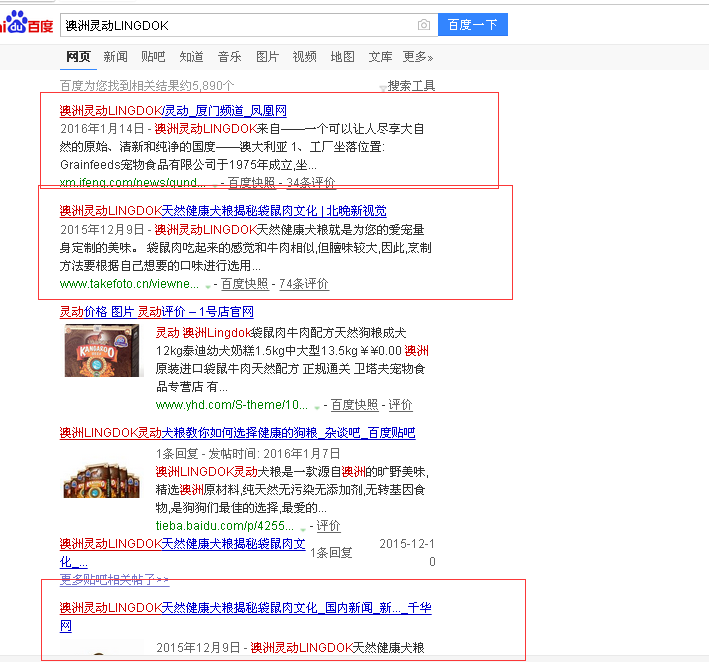Open result 澳洲灵动LINGDOK/灵动_厦门频道_凤凰网
Viewport: 709px width, 662px height.
pyautogui.click(x=173, y=111)
